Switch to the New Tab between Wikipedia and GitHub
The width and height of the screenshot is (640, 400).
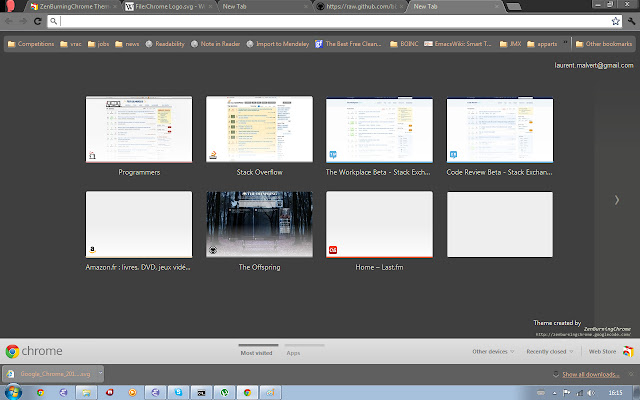point(262,7)
